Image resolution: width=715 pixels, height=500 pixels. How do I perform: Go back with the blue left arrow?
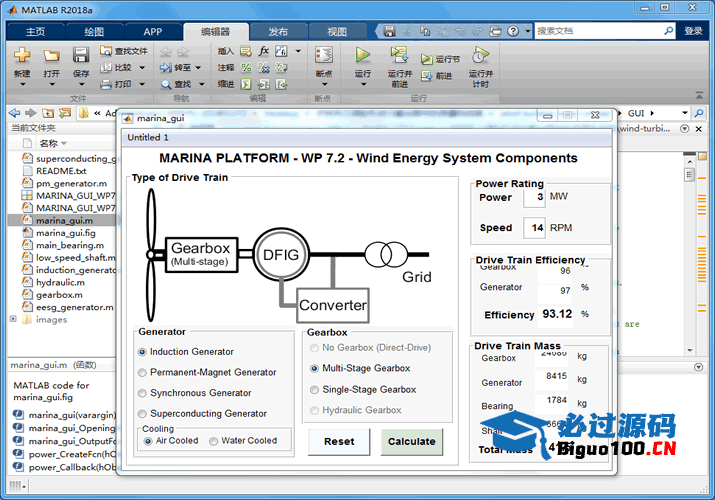15,113
